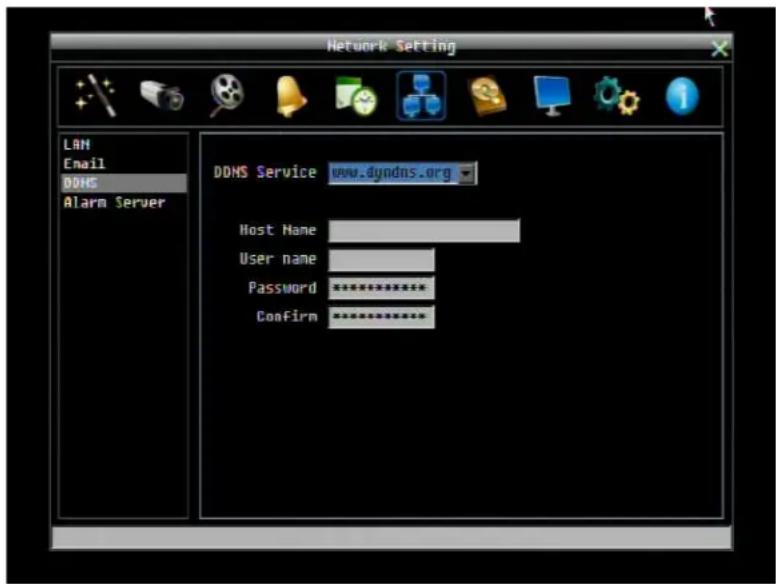
Task: Click the User name input field
Action: click(382, 259)
